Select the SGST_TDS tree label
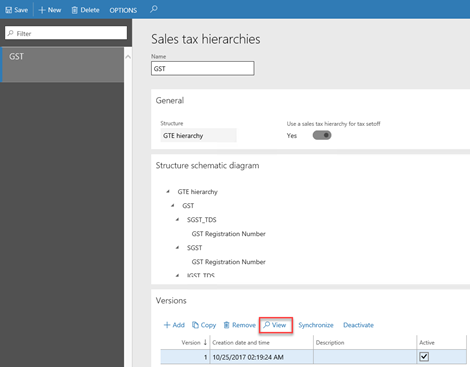This screenshot has width=470, height=367. click(x=202, y=220)
